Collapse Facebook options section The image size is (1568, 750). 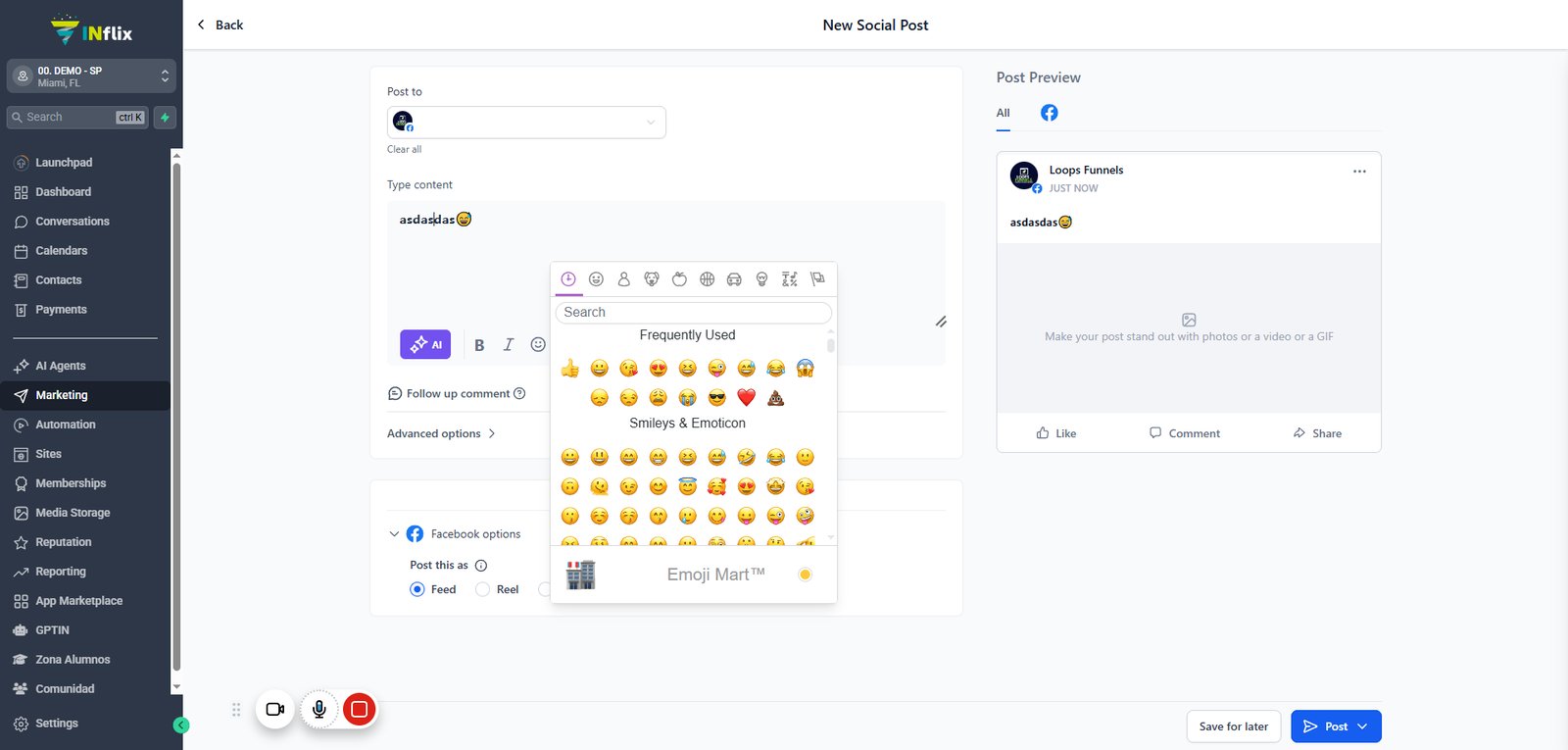(x=394, y=534)
